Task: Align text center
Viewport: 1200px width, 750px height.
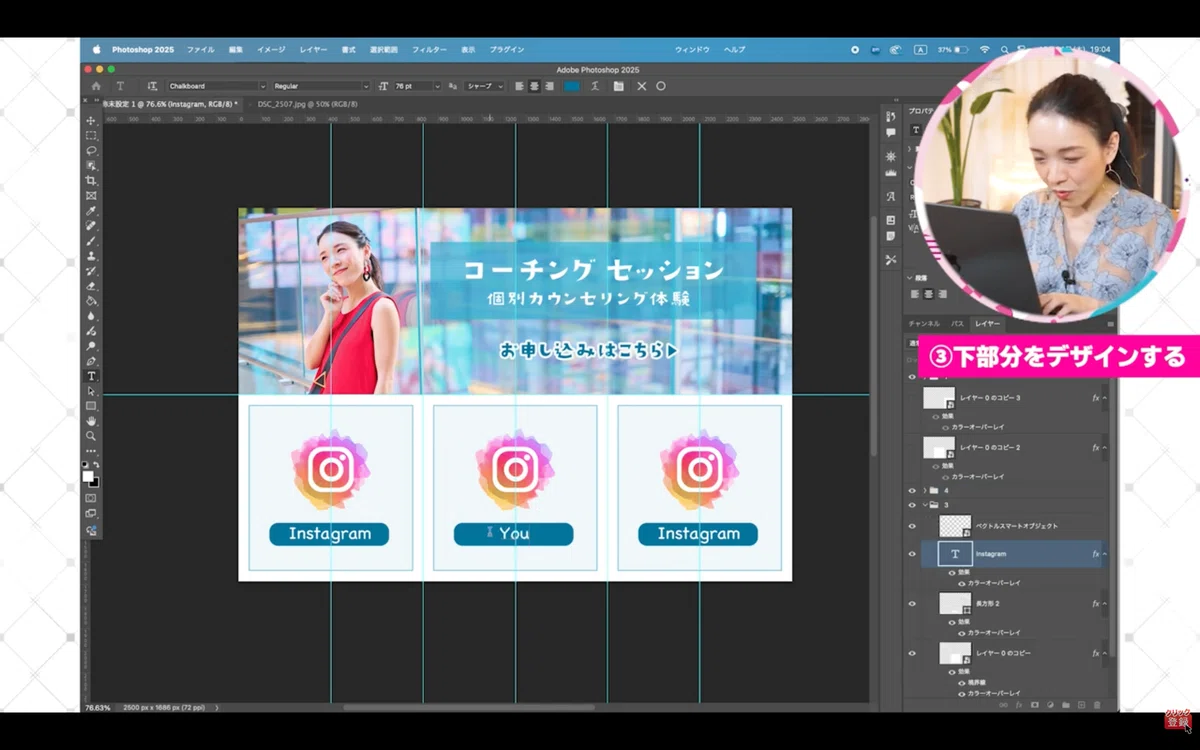Action: [x=535, y=86]
